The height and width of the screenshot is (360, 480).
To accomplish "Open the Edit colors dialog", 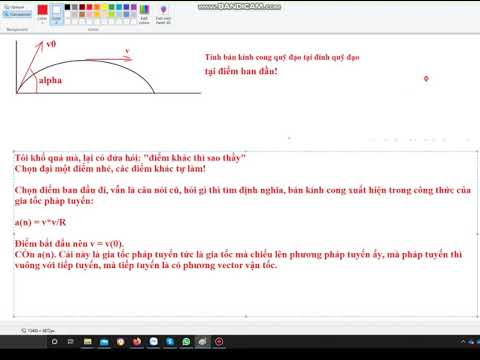I will coord(144,14).
